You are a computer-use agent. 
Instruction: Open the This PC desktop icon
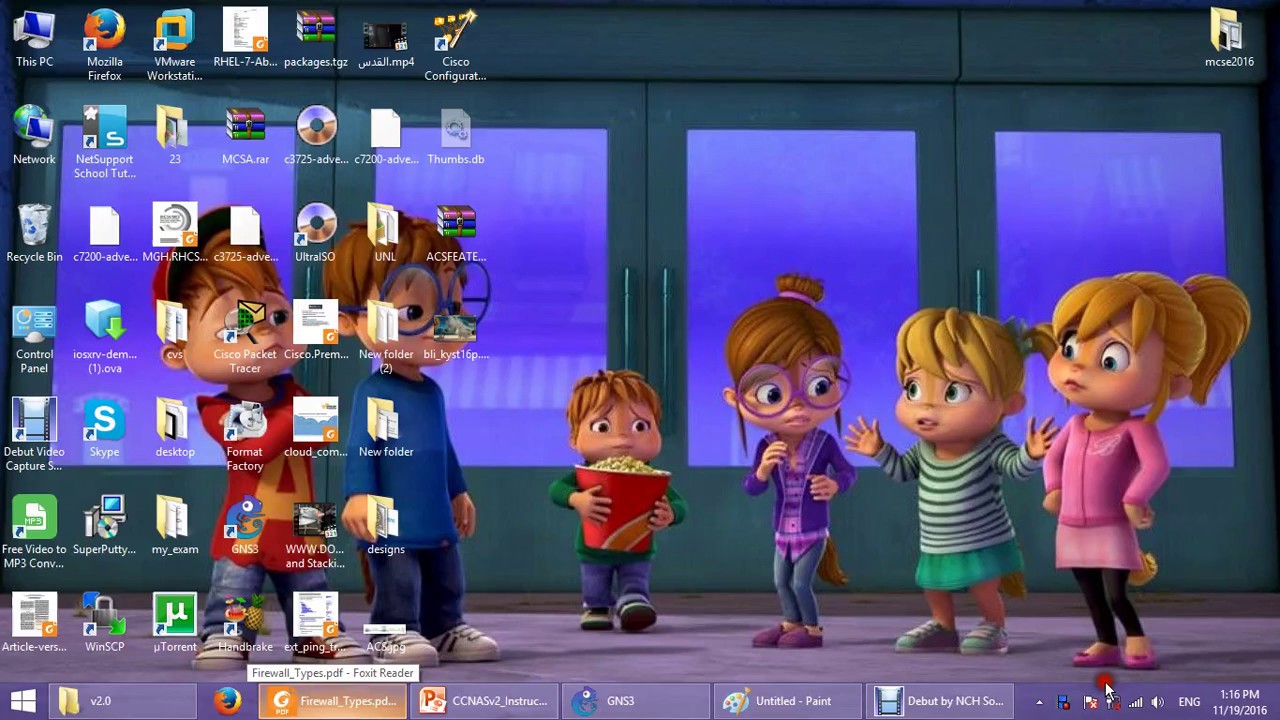click(x=34, y=40)
